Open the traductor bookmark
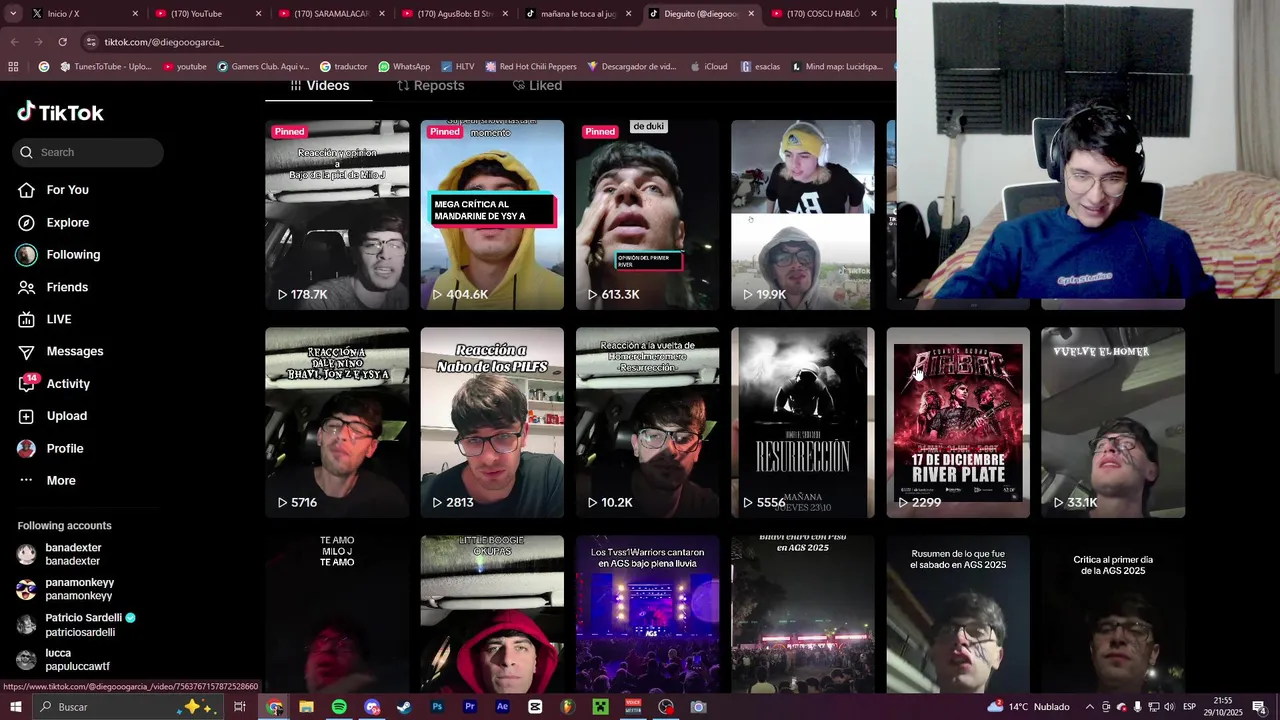 (343, 67)
